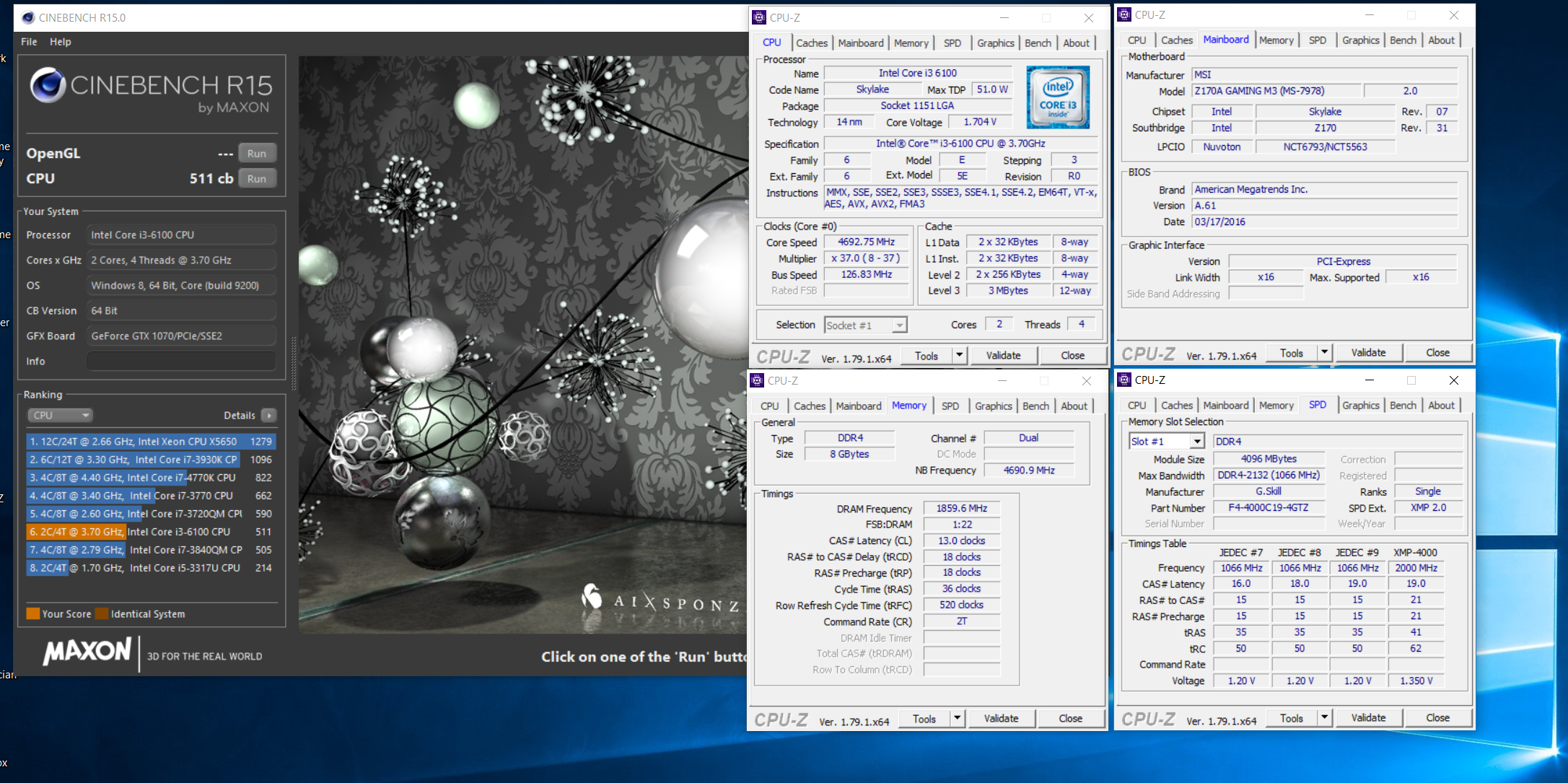Click the GFX Board GeForce GTX 1070 field
1568x783 pixels.
point(181,336)
